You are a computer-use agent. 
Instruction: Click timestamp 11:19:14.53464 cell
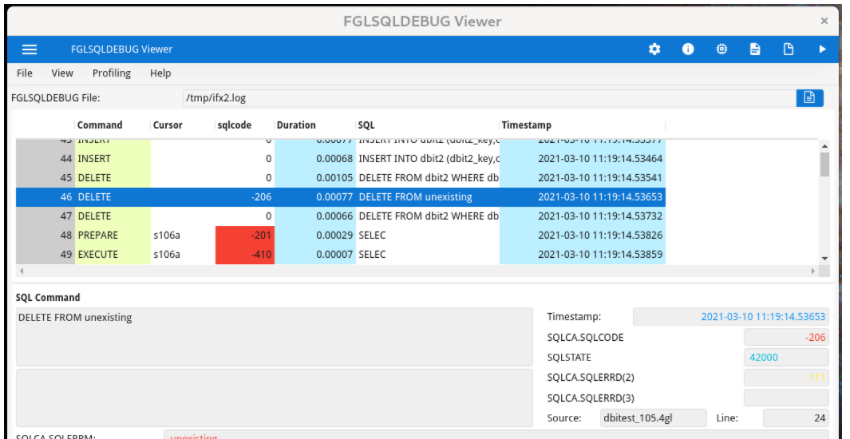point(582,159)
